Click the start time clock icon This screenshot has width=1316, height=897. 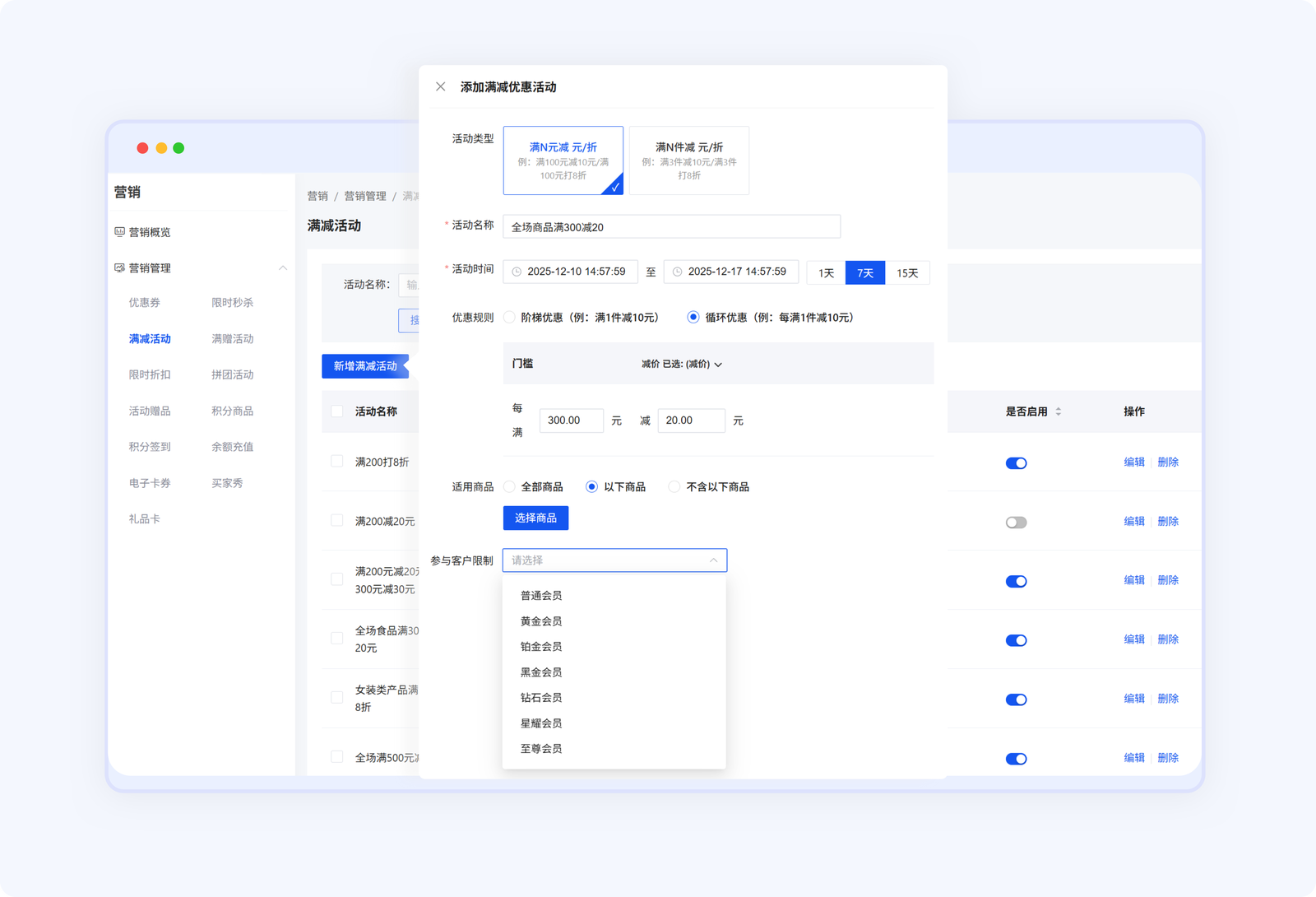[x=517, y=272]
